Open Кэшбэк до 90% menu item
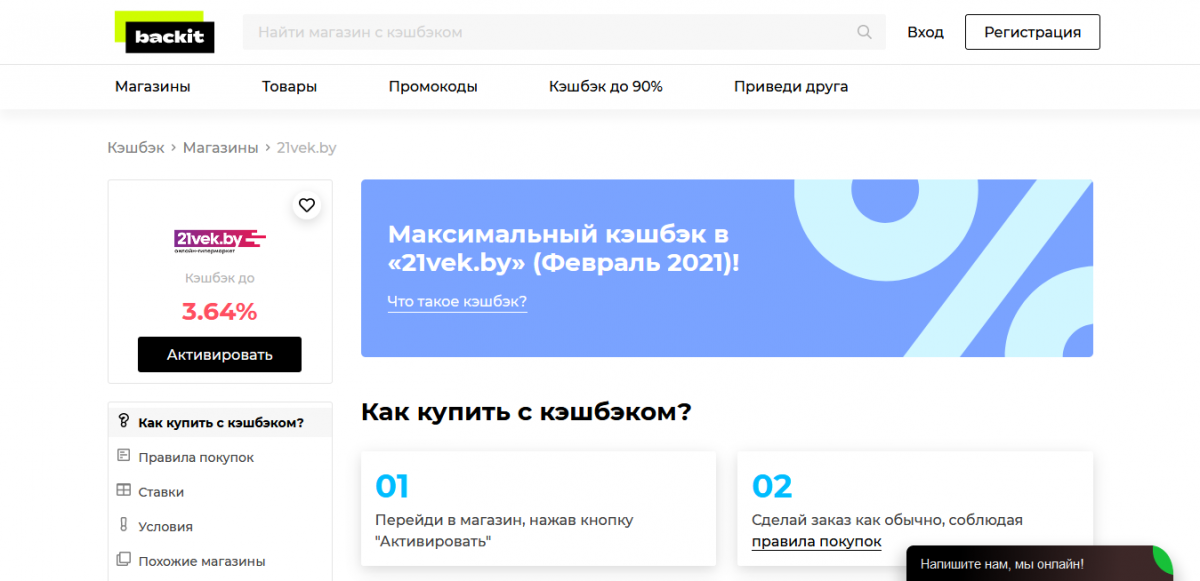This screenshot has width=1200, height=581. pyautogui.click(x=605, y=86)
